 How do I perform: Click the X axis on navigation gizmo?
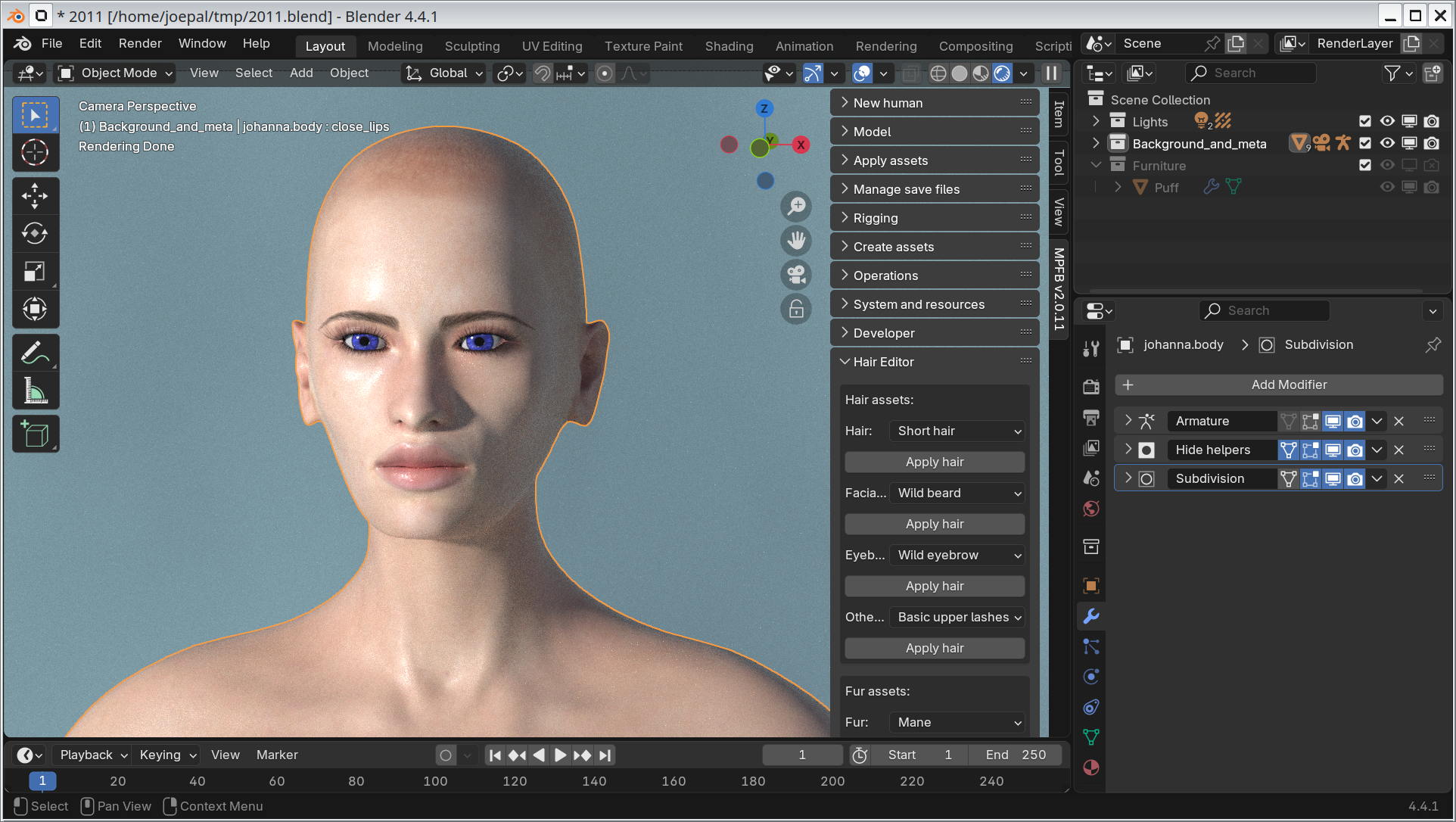[x=801, y=145]
